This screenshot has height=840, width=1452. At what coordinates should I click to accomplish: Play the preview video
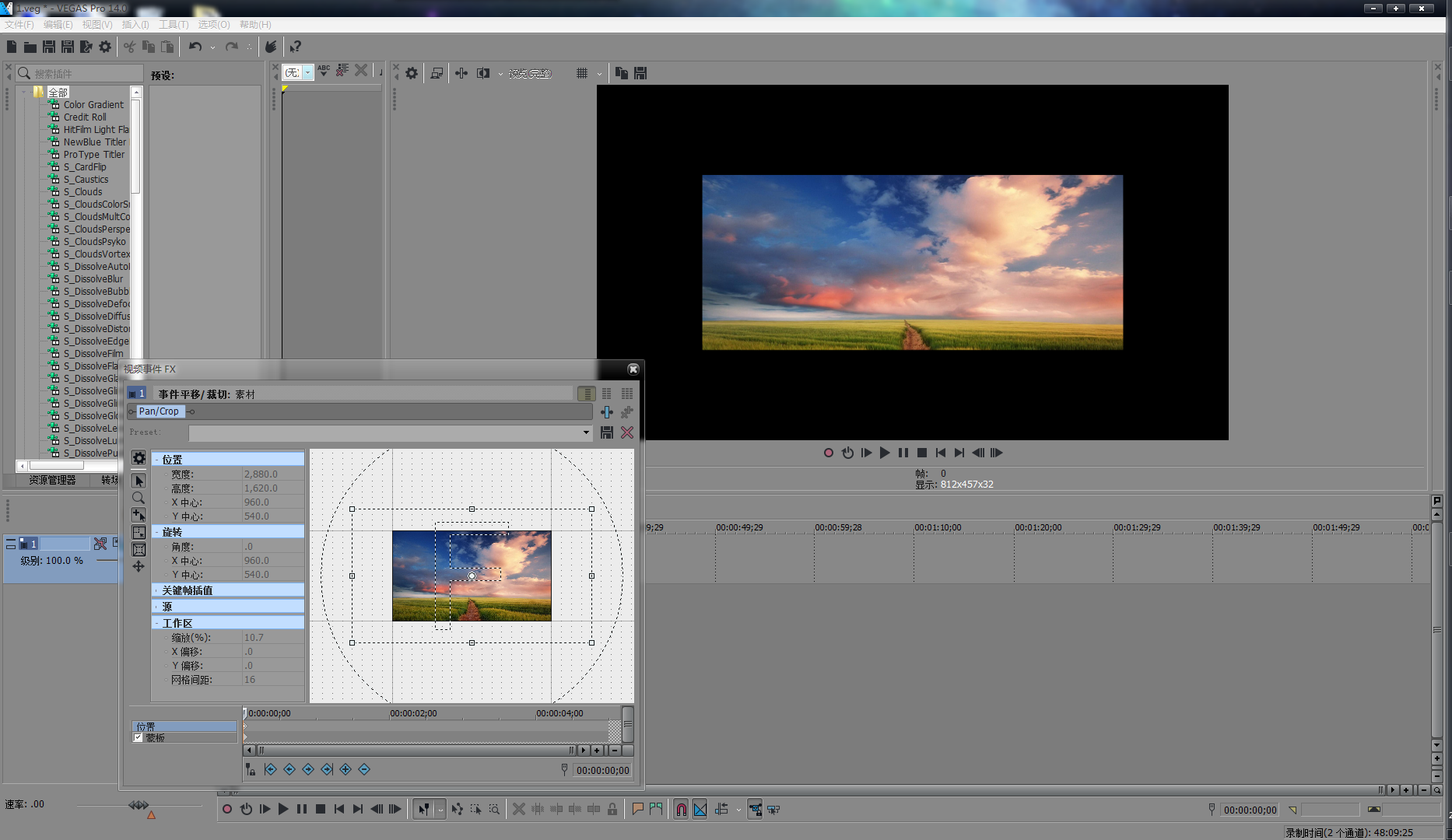click(x=885, y=453)
